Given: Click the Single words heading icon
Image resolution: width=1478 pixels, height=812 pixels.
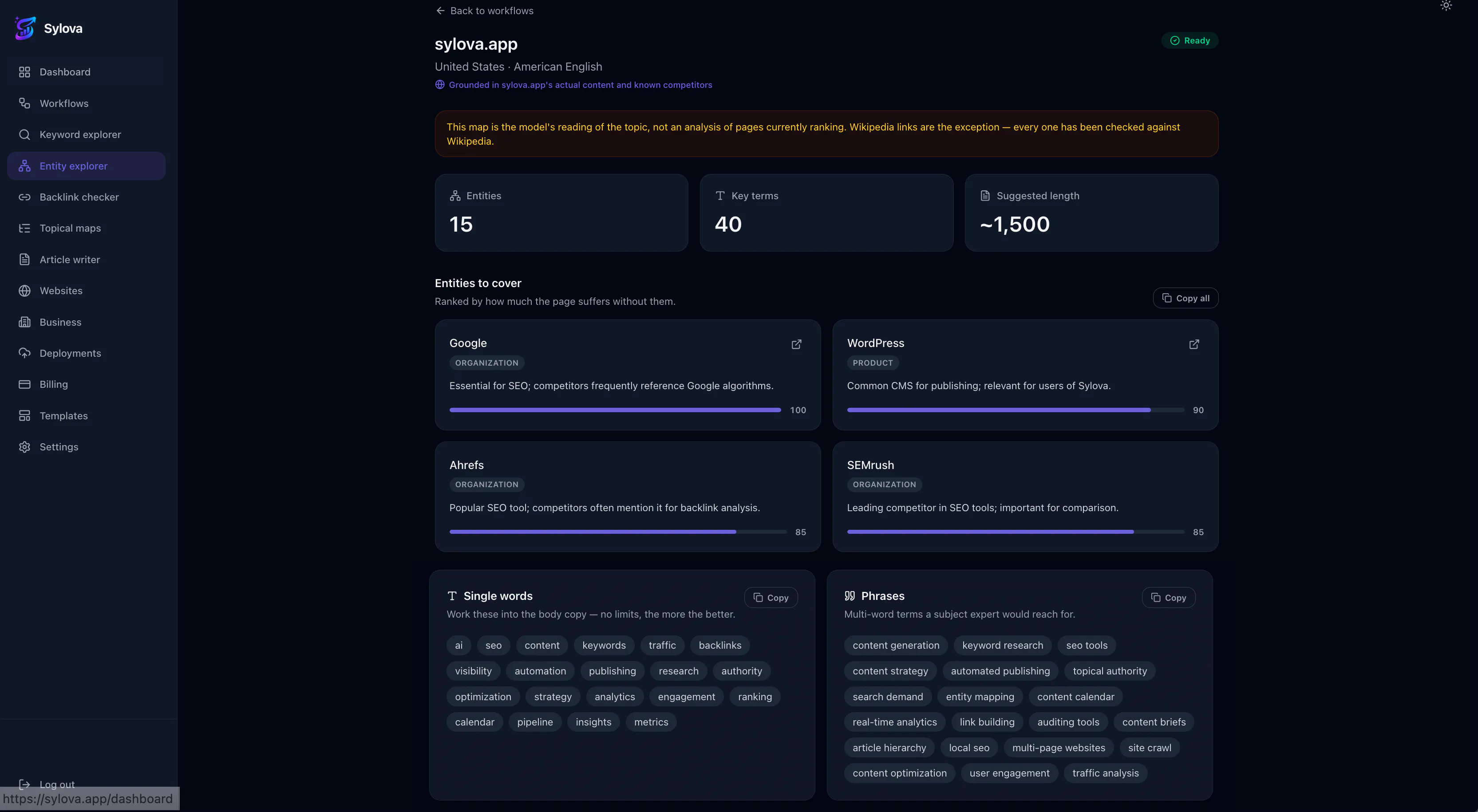Looking at the screenshot, I should [x=452, y=596].
